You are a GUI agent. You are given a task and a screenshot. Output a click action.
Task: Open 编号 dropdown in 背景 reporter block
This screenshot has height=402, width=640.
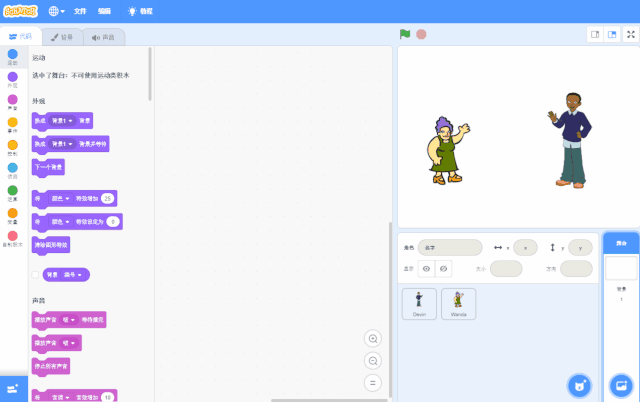(x=73, y=275)
